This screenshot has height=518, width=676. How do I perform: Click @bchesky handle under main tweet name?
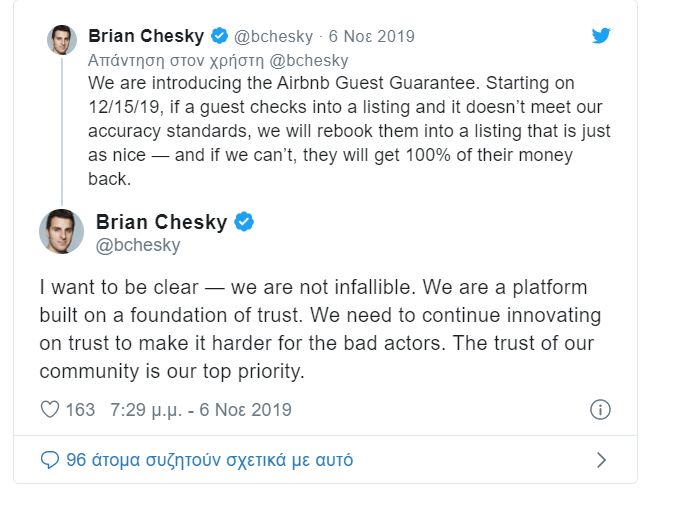click(138, 246)
